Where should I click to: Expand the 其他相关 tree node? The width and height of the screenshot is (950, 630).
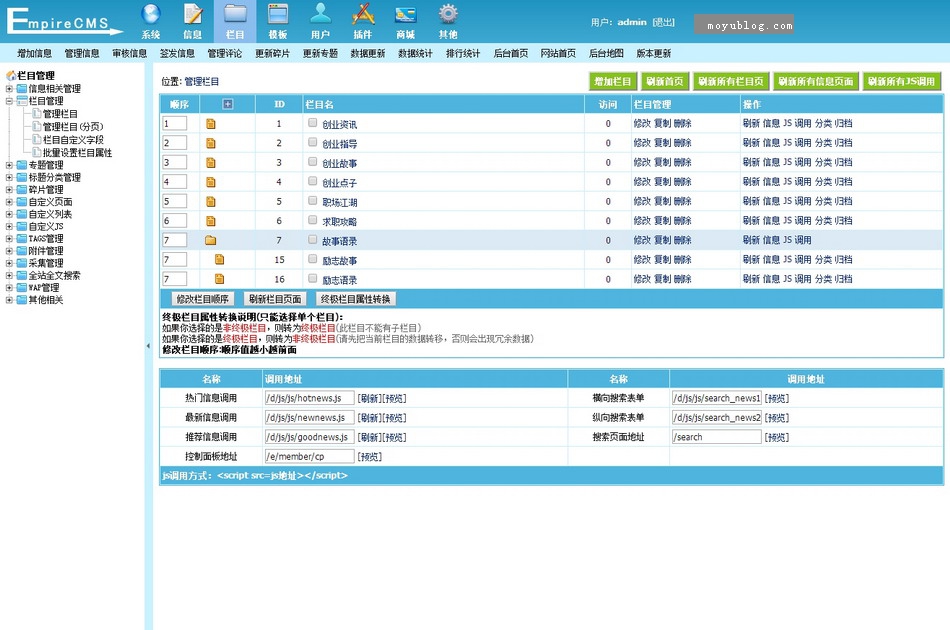pyautogui.click(x=9, y=300)
